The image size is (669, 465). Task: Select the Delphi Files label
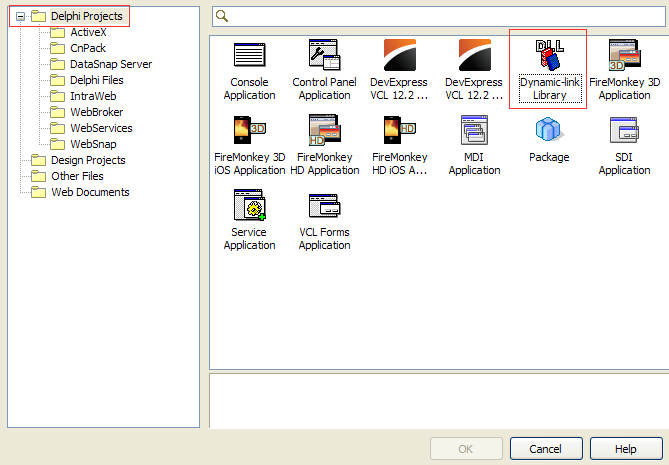click(97, 80)
